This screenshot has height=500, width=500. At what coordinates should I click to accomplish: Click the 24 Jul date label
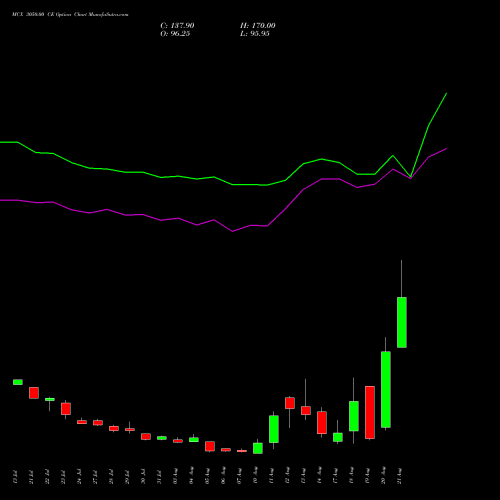(x=80, y=477)
